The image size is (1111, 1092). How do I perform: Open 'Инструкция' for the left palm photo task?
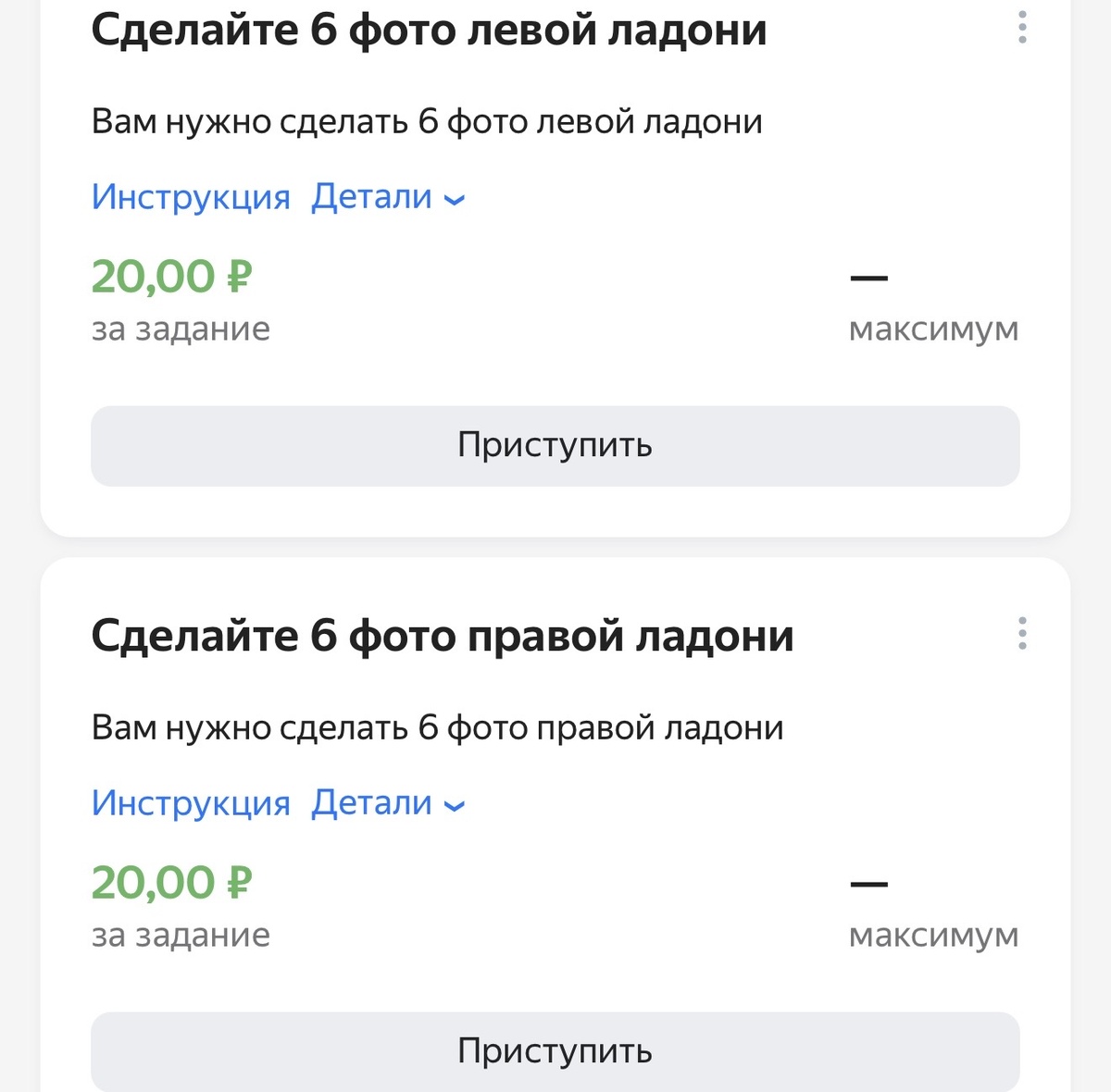pos(190,196)
